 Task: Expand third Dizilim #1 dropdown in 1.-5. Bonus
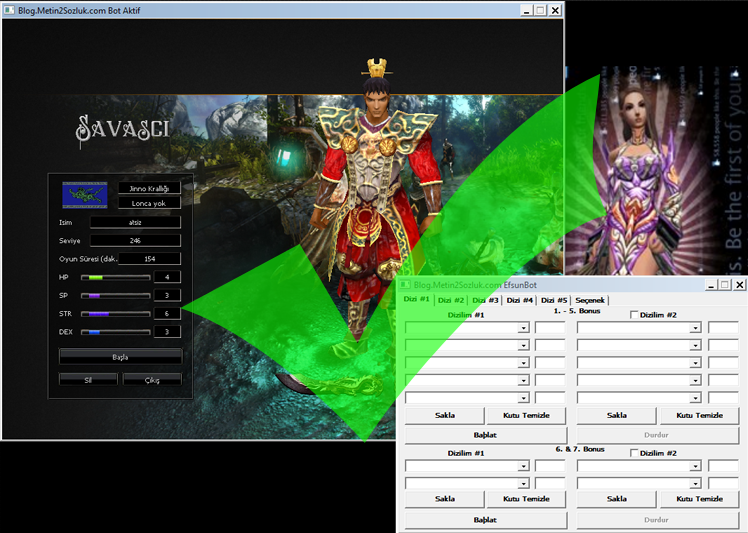(523, 363)
